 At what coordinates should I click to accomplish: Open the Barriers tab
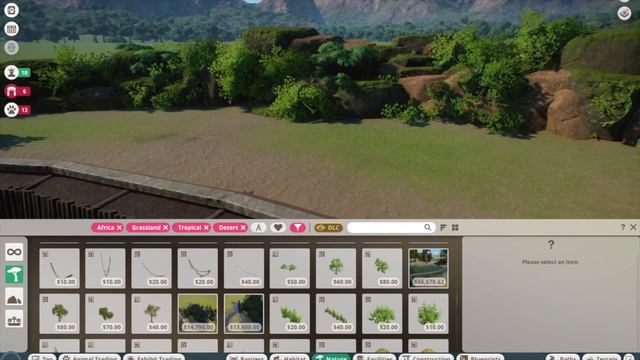pos(247,357)
